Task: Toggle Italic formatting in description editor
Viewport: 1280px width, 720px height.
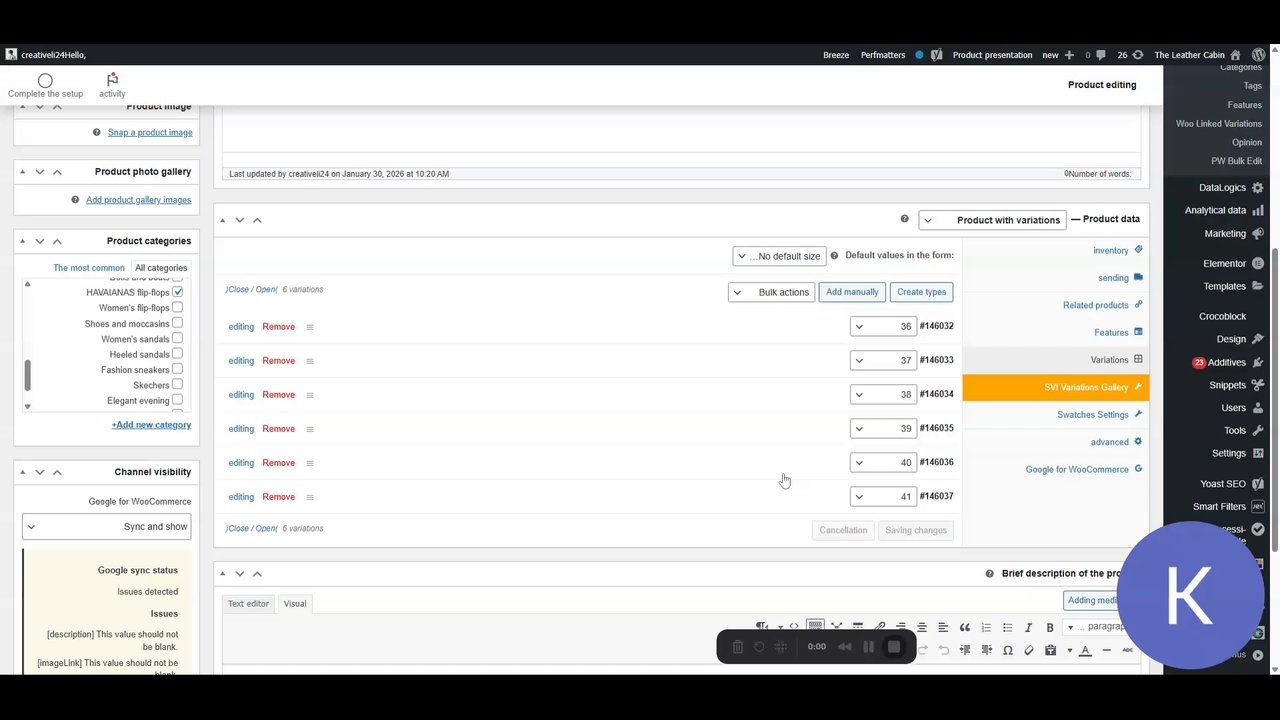Action: [1029, 627]
